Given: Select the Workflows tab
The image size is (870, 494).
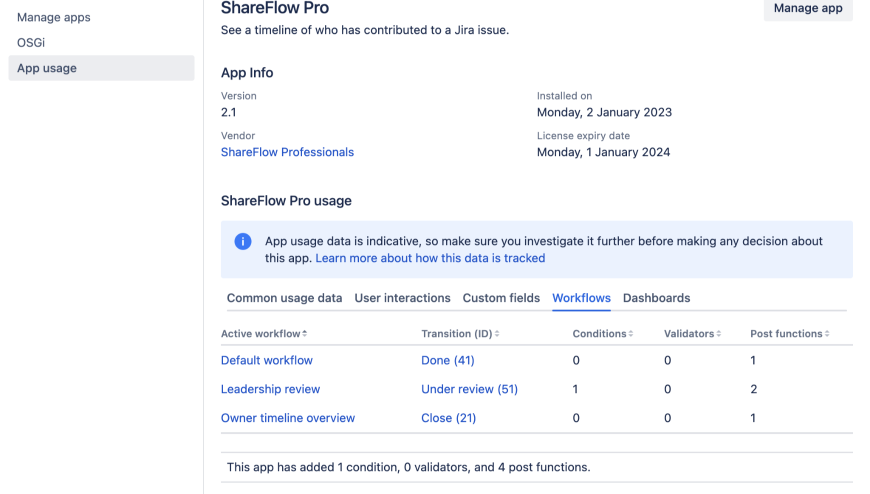Looking at the screenshot, I should pos(581,298).
